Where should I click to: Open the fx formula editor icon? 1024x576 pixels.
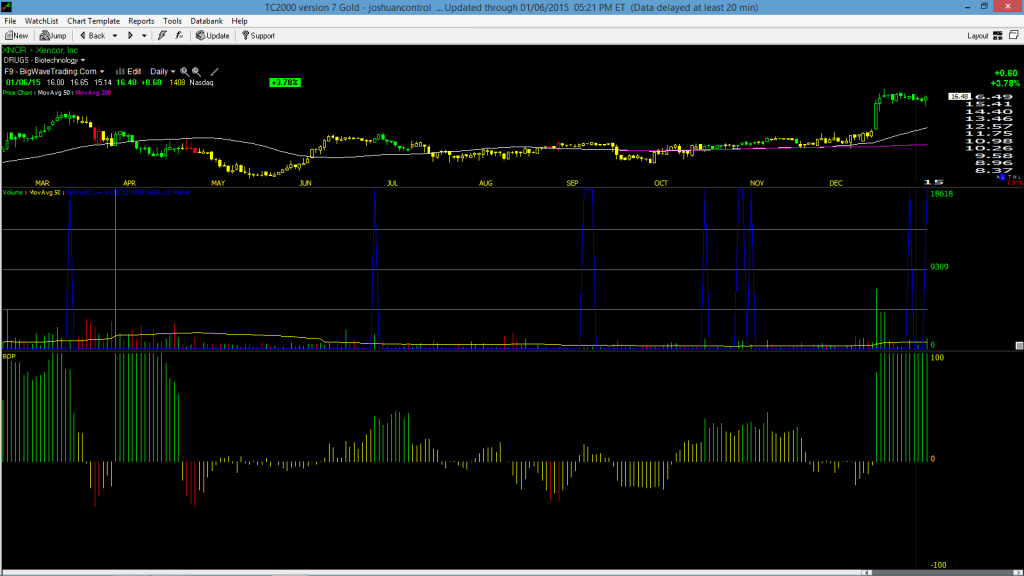tap(179, 36)
